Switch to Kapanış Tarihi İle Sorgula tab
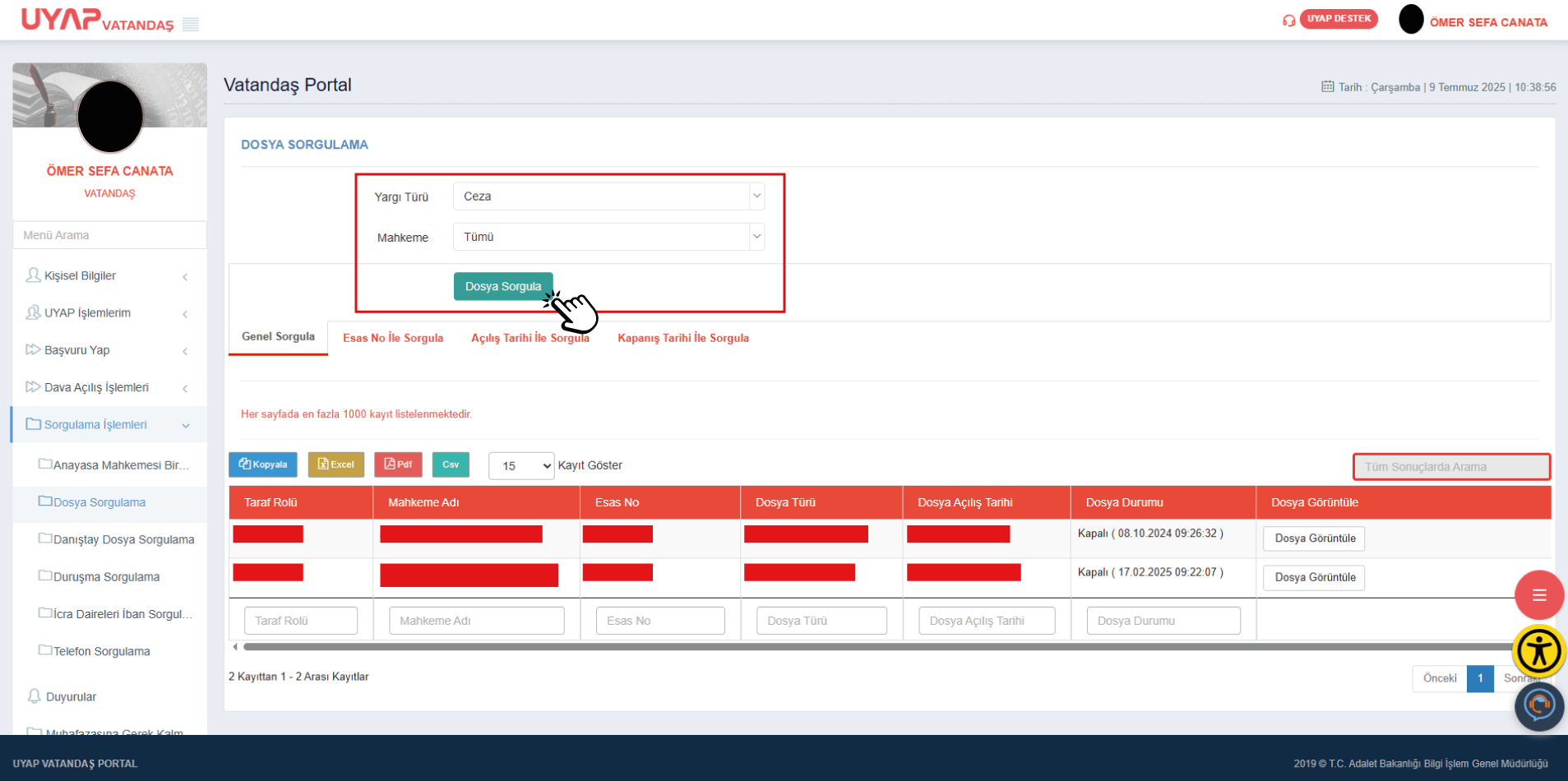Screen dimensions: 1568x781 [x=683, y=338]
